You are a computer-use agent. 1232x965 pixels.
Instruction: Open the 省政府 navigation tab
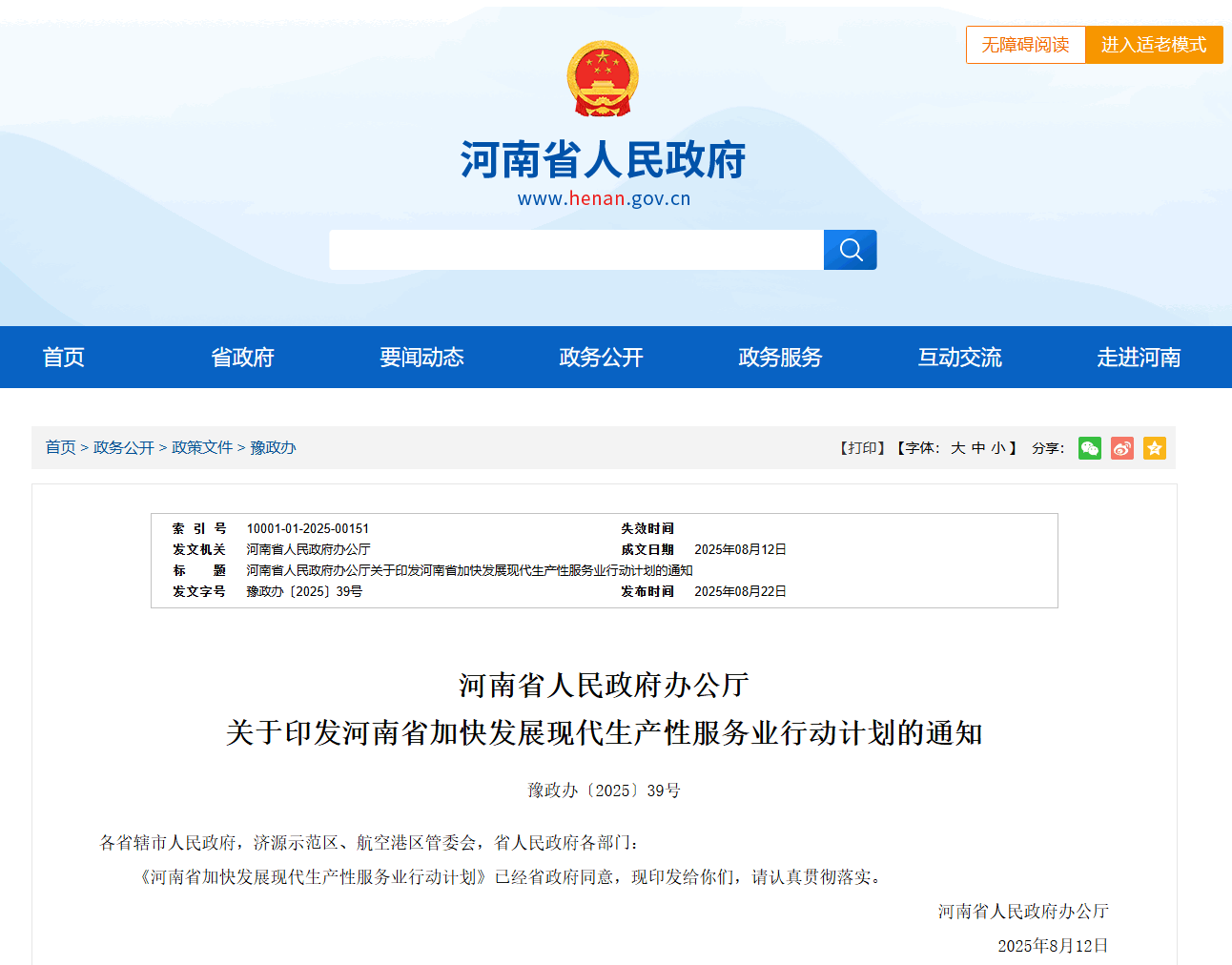pos(242,358)
